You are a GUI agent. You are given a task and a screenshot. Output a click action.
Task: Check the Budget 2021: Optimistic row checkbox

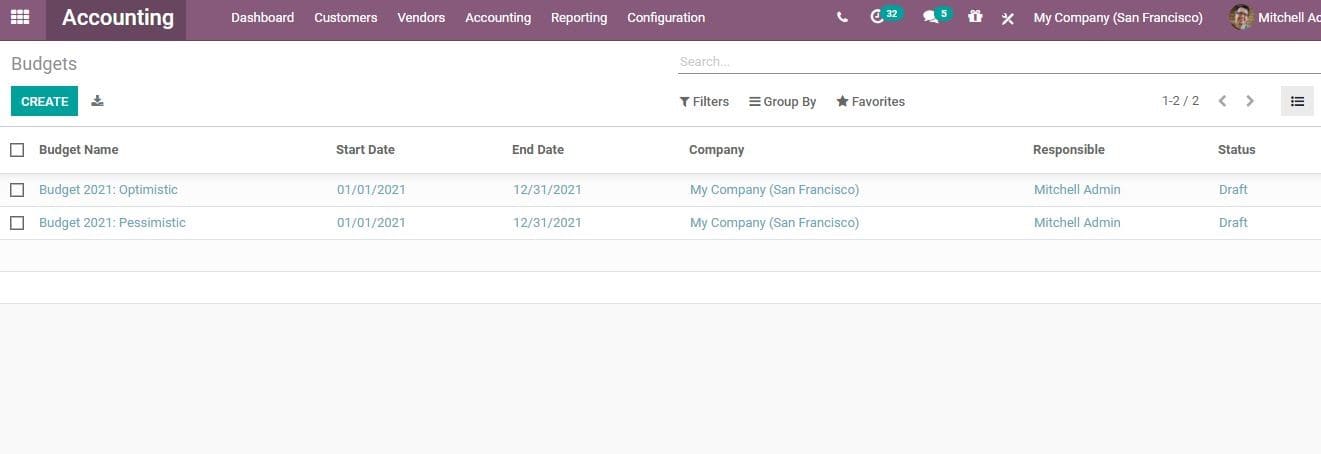[17, 190]
